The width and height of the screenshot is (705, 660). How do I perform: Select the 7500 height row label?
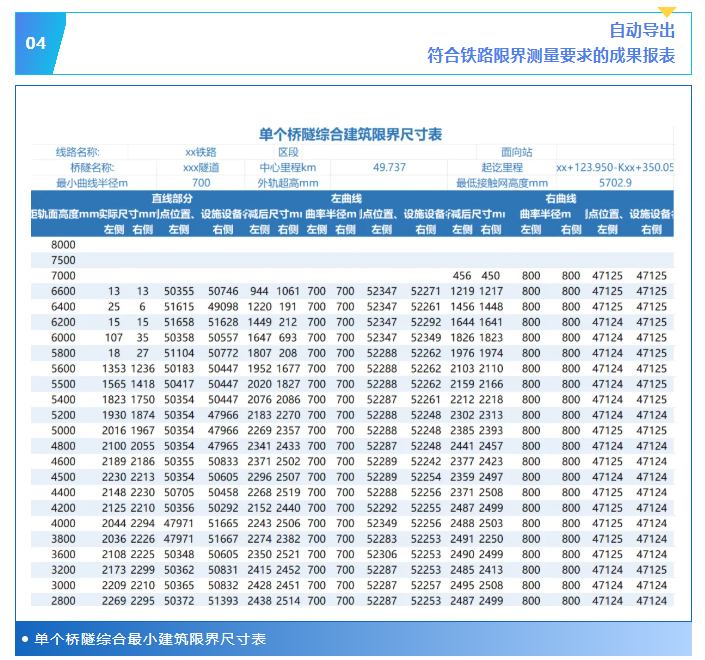[63, 260]
